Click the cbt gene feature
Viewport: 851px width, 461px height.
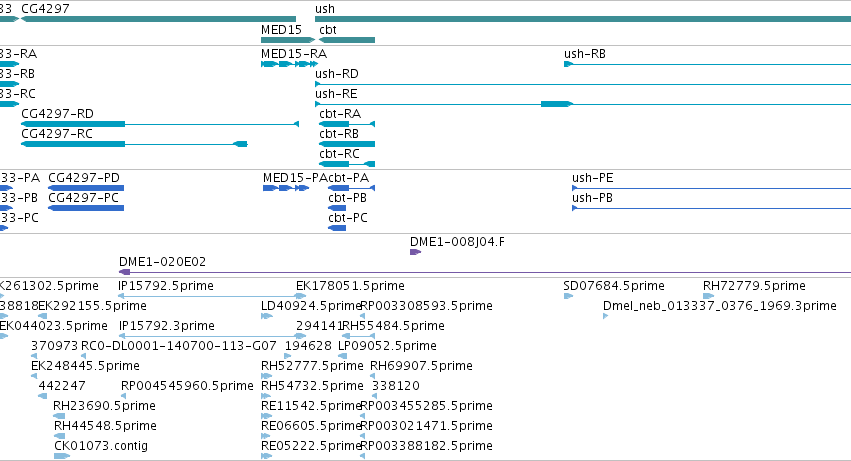pyautogui.click(x=347, y=40)
